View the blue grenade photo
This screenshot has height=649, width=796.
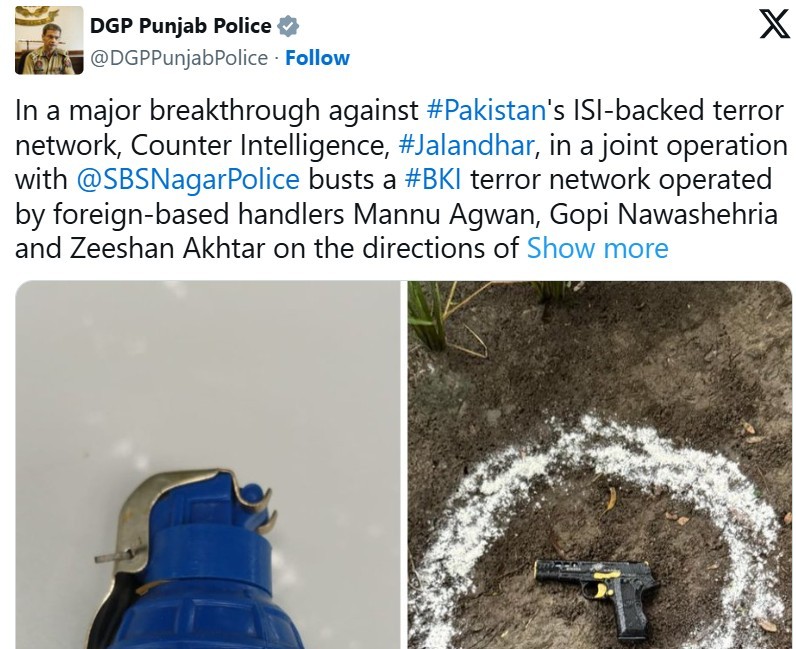[x=208, y=465]
